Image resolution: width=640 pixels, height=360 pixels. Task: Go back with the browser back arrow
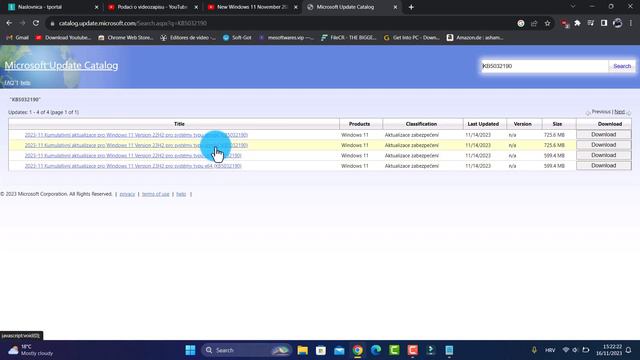tap(9, 23)
